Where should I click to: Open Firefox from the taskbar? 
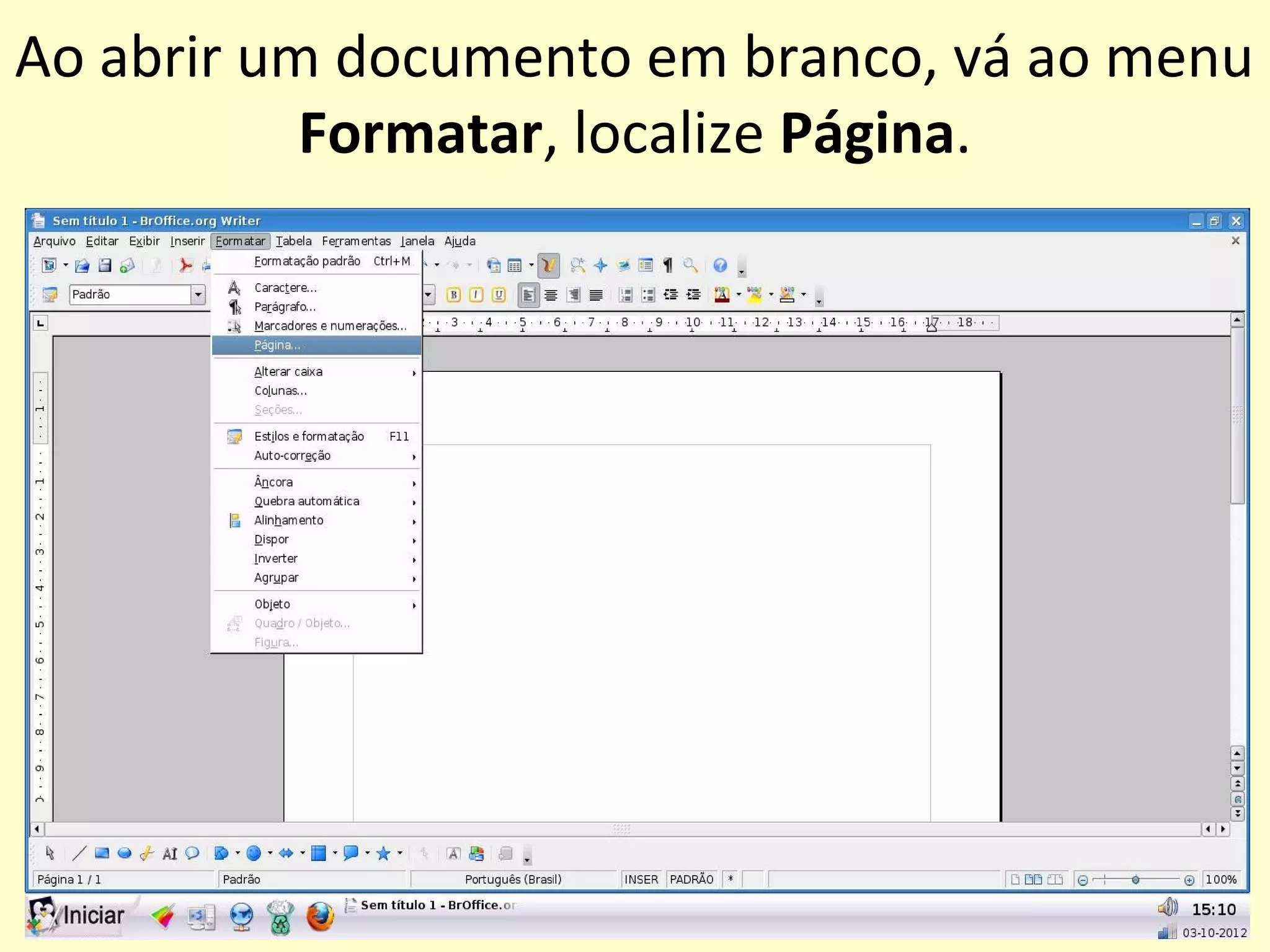click(320, 917)
